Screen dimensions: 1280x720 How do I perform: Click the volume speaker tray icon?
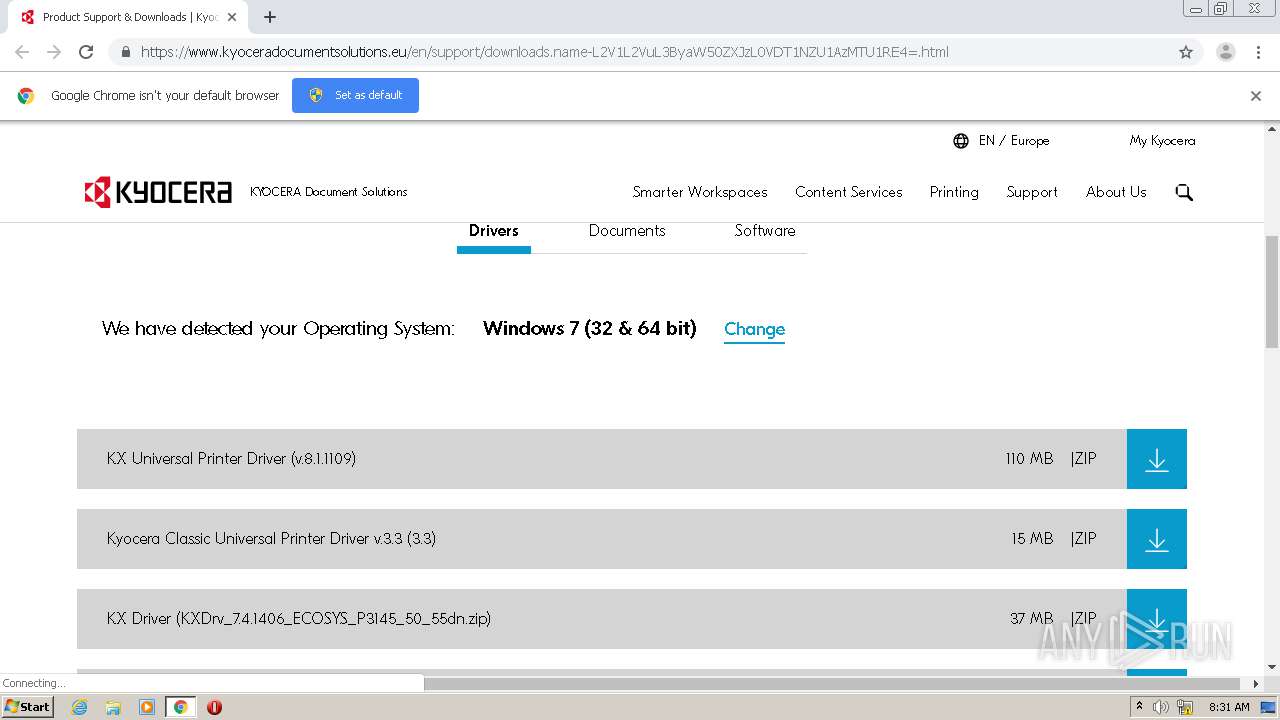click(x=1161, y=707)
